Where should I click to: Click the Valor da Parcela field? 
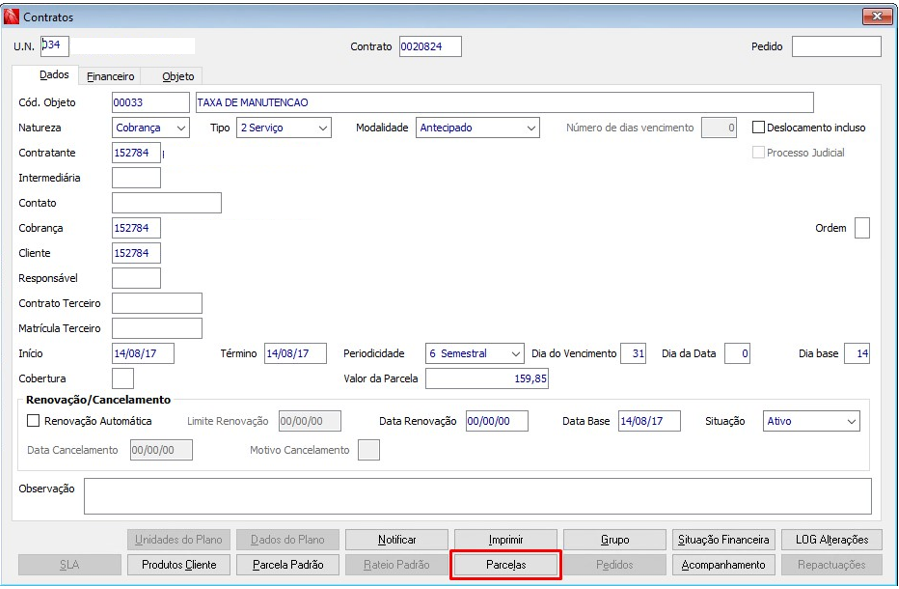487,379
